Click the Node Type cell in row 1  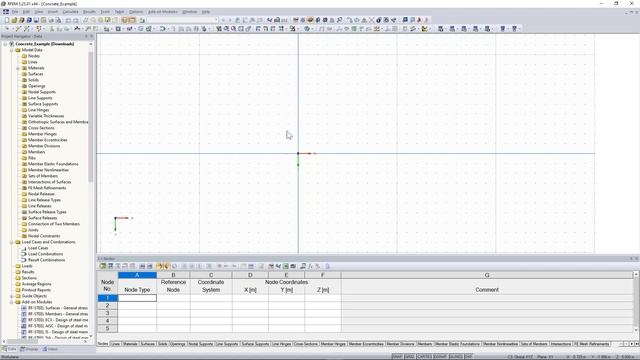(137, 298)
